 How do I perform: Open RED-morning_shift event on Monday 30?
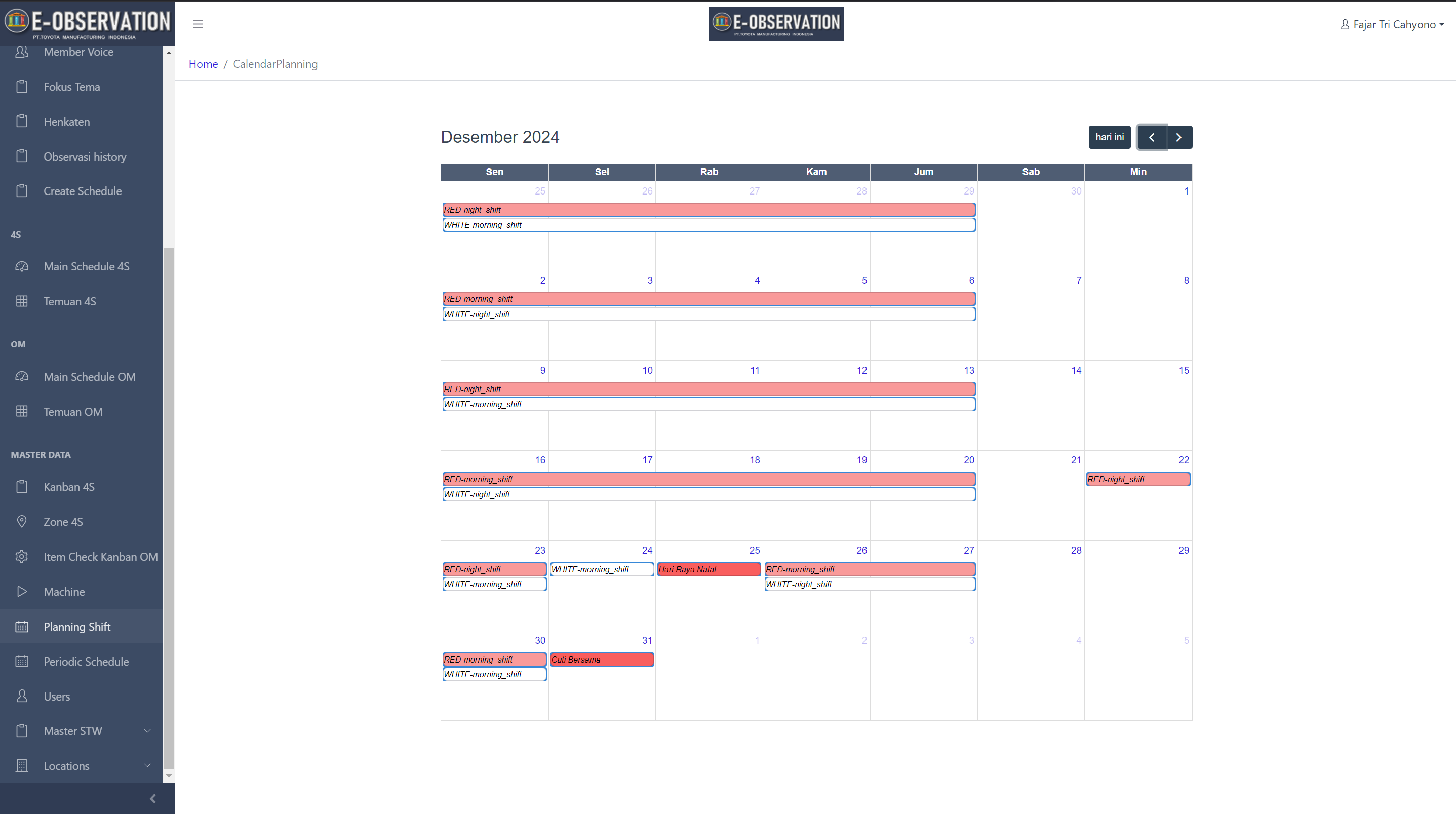[x=495, y=660]
